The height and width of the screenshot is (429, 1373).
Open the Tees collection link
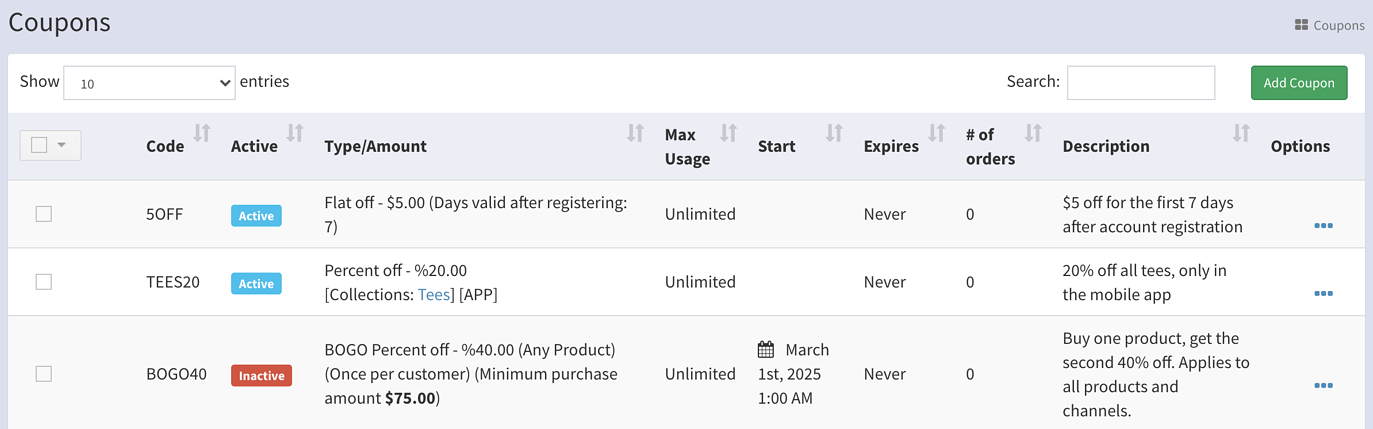coord(434,294)
